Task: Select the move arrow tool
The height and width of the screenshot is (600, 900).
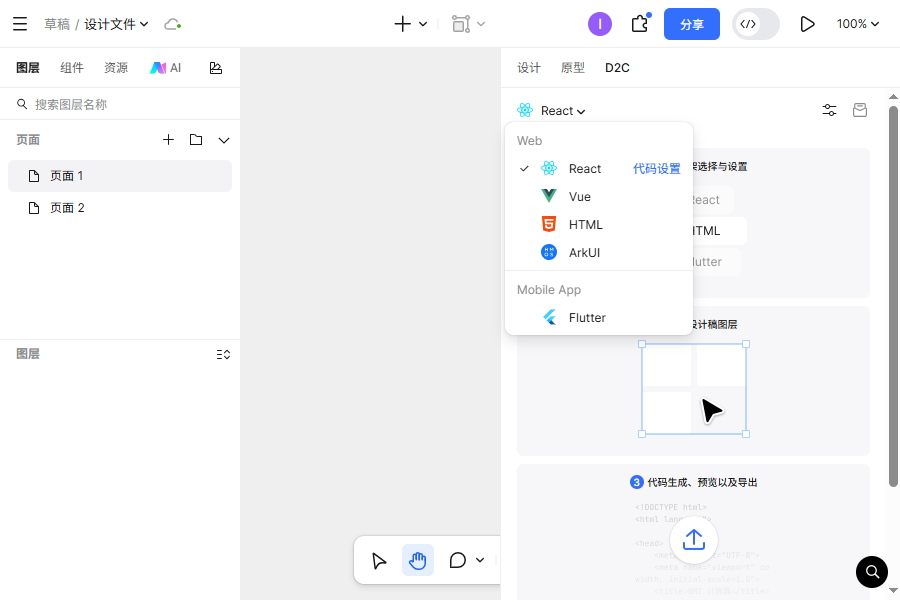Action: [x=379, y=560]
